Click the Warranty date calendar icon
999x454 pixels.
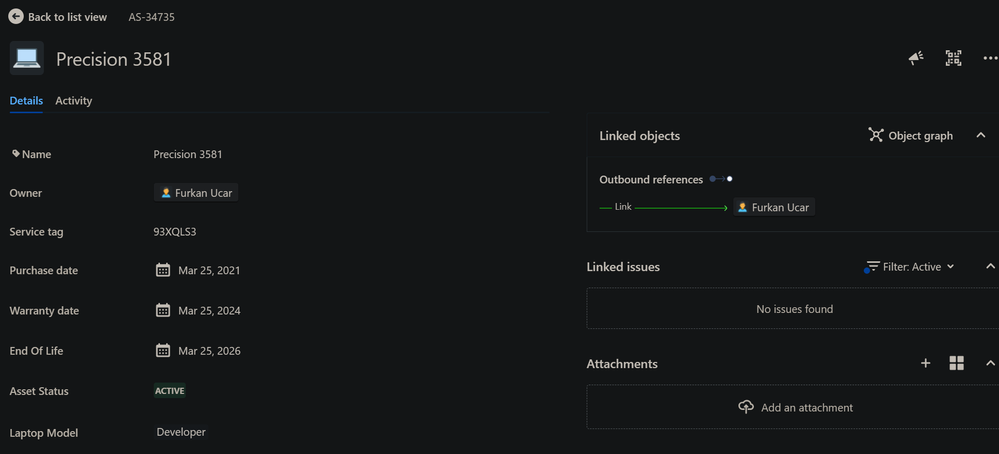163,310
